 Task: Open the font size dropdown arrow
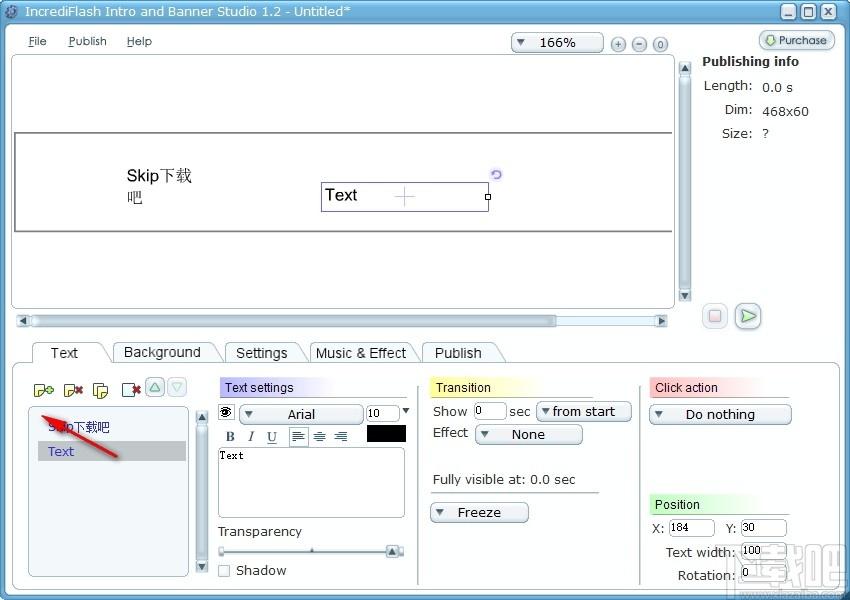[x=406, y=411]
